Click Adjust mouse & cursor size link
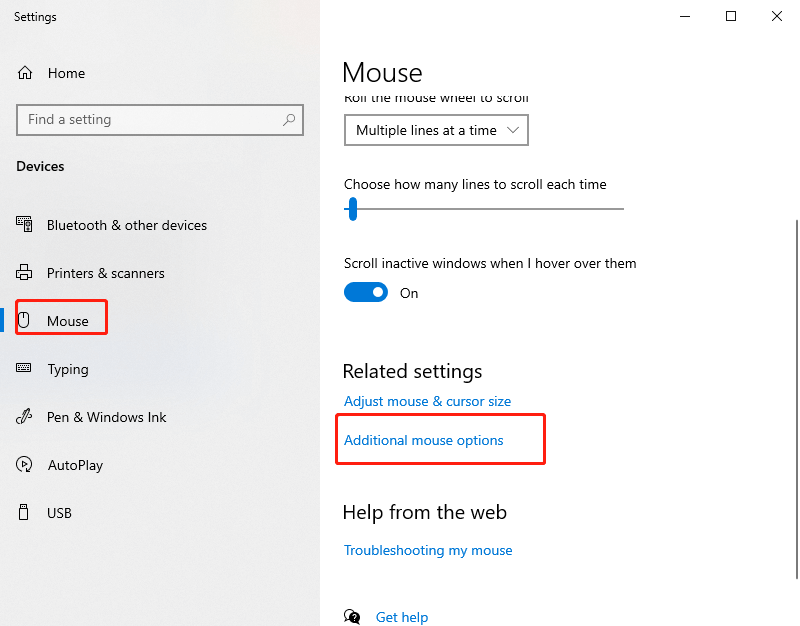Viewport: 800px width, 626px height. click(x=427, y=401)
